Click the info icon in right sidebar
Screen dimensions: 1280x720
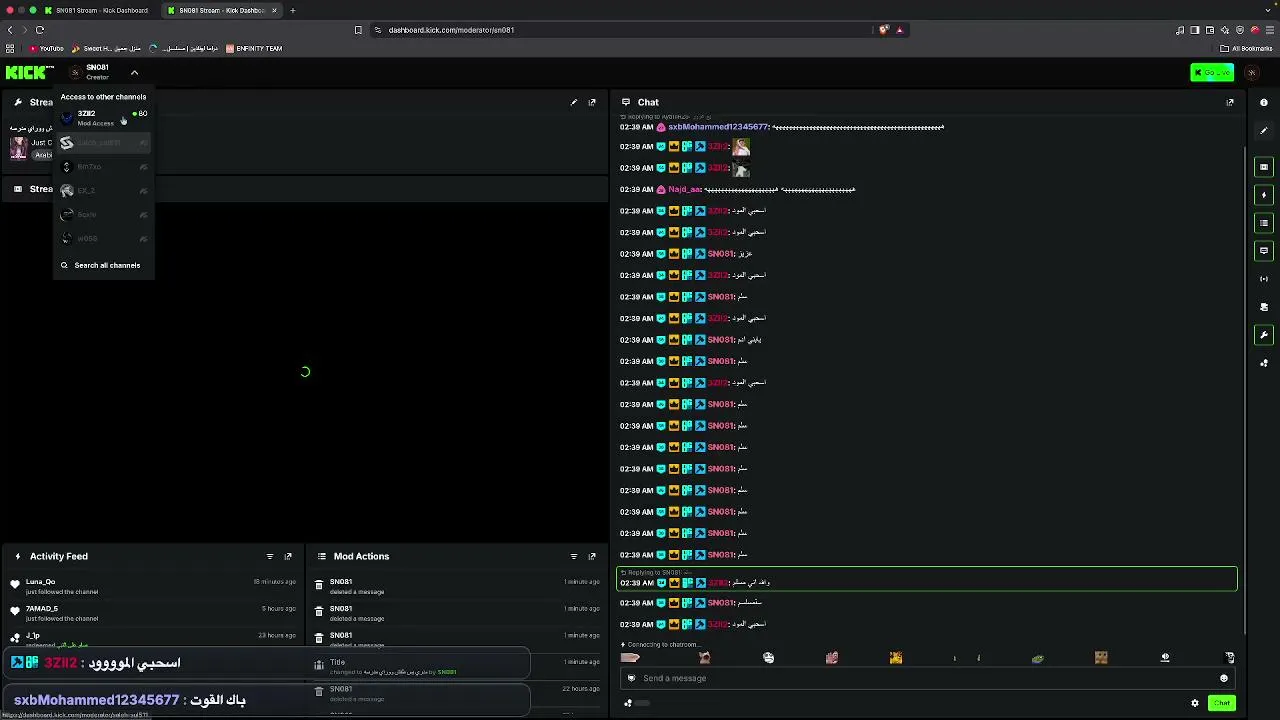[1264, 102]
